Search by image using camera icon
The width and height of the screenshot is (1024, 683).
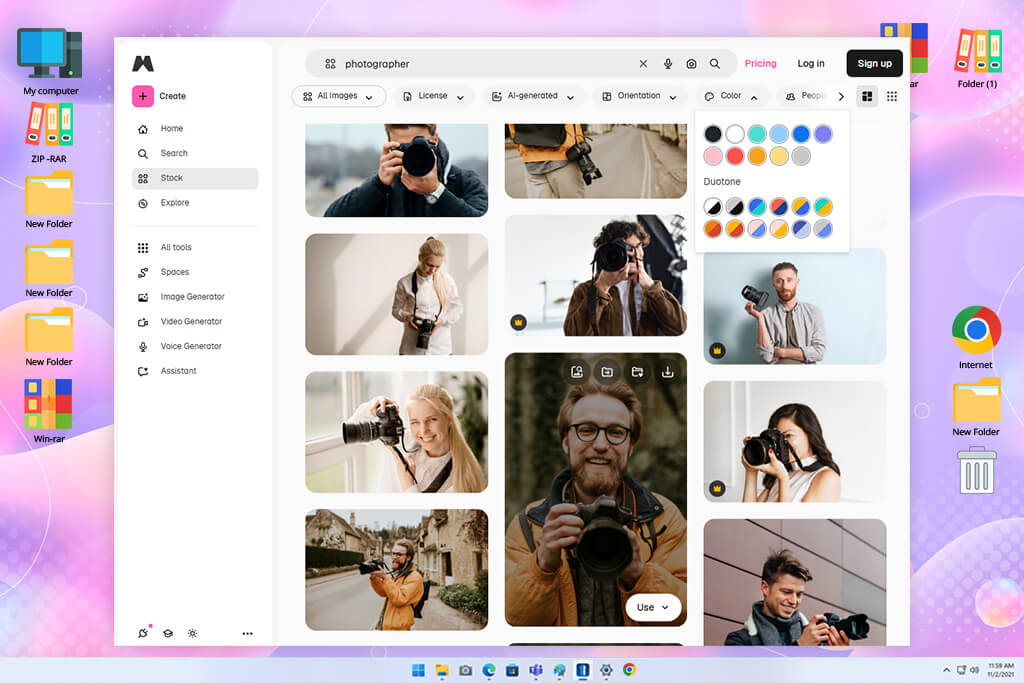pyautogui.click(x=691, y=63)
